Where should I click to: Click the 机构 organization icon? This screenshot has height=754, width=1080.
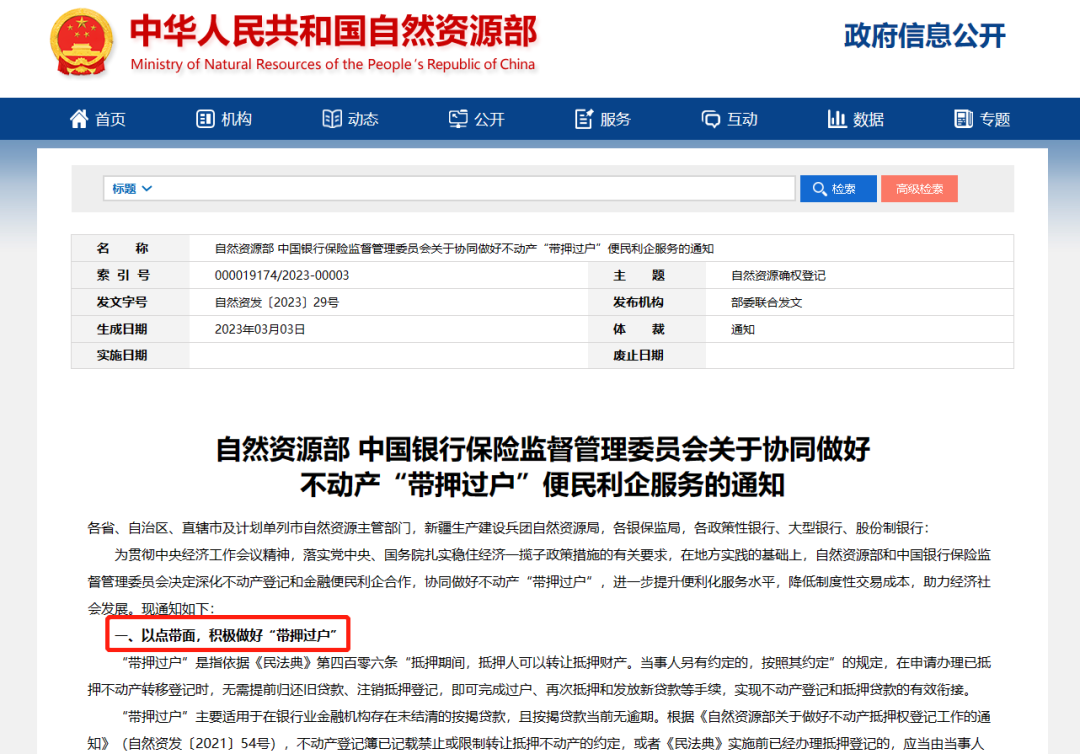pos(206,119)
